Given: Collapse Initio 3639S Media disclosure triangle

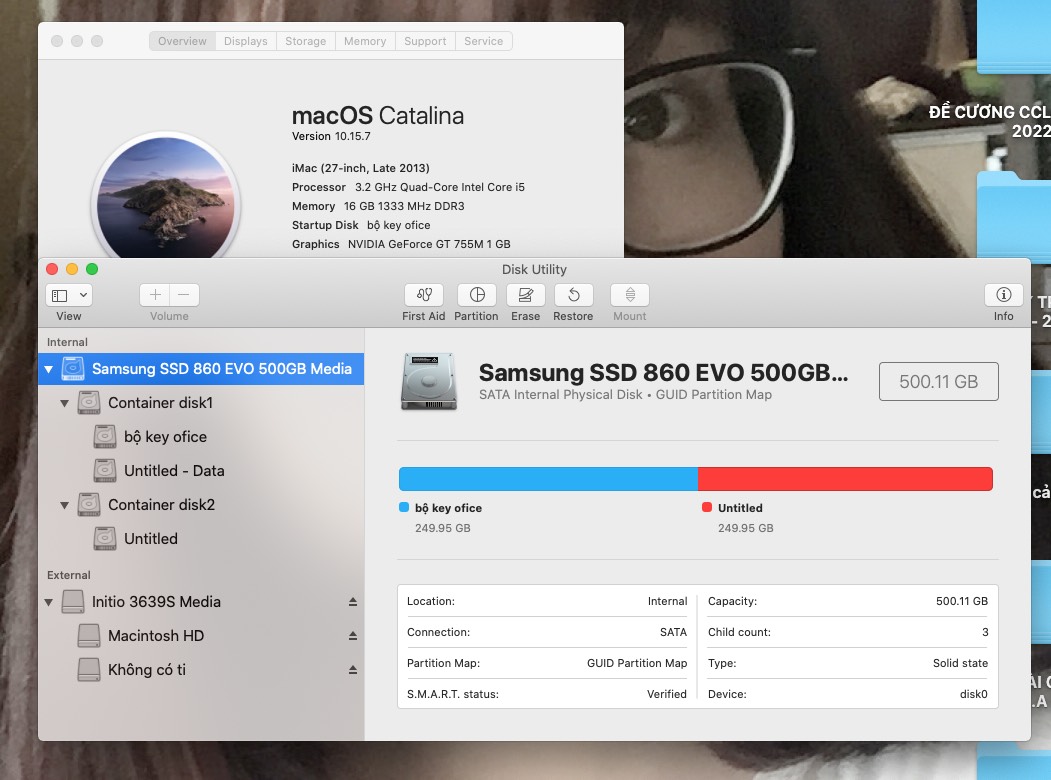Looking at the screenshot, I should pyautogui.click(x=48, y=602).
